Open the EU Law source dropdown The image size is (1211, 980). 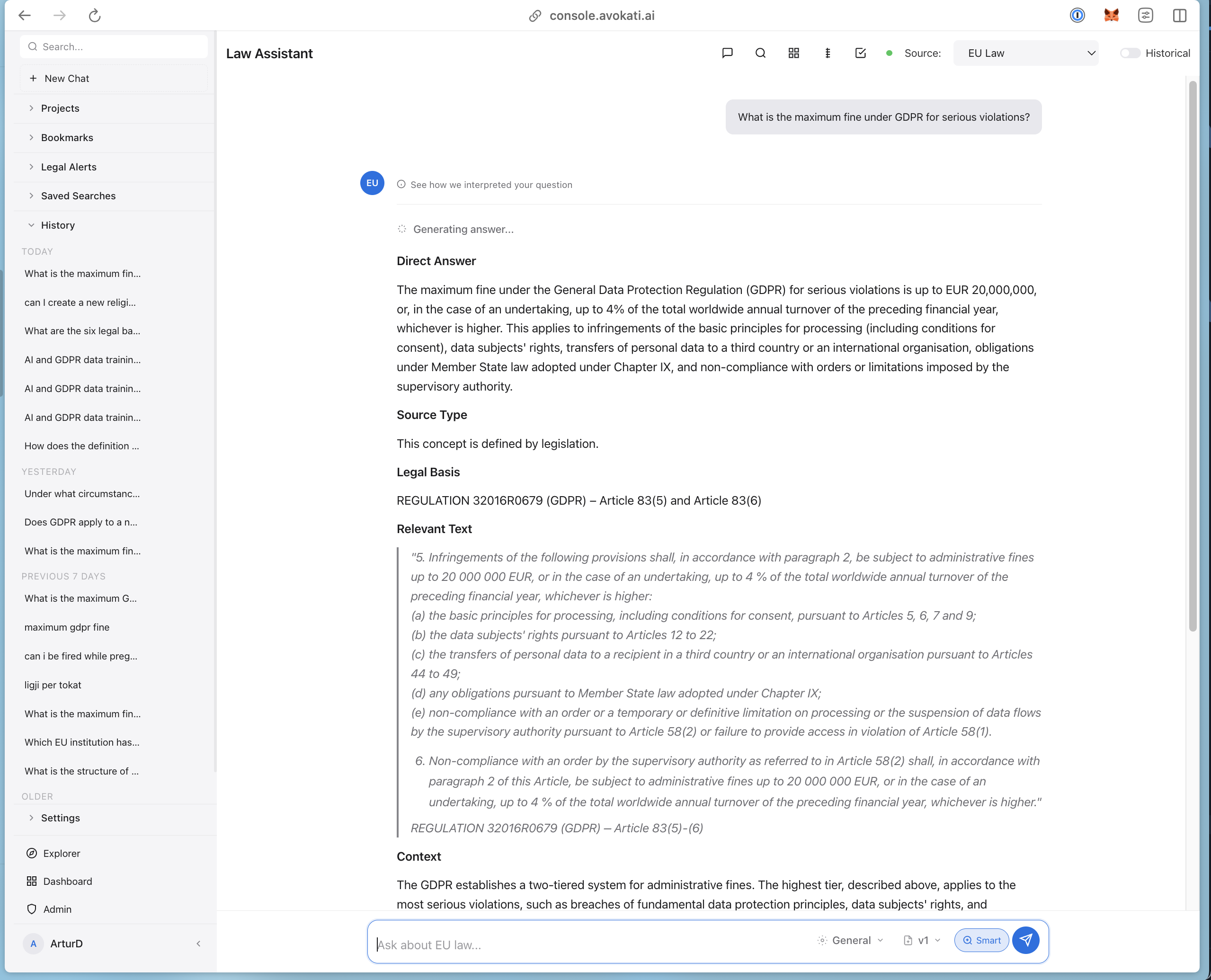coord(1025,53)
